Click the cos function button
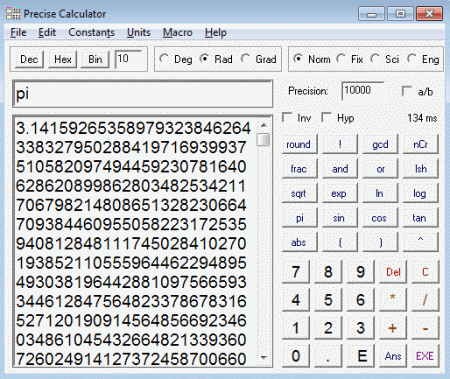The height and width of the screenshot is (379, 450). (x=380, y=218)
